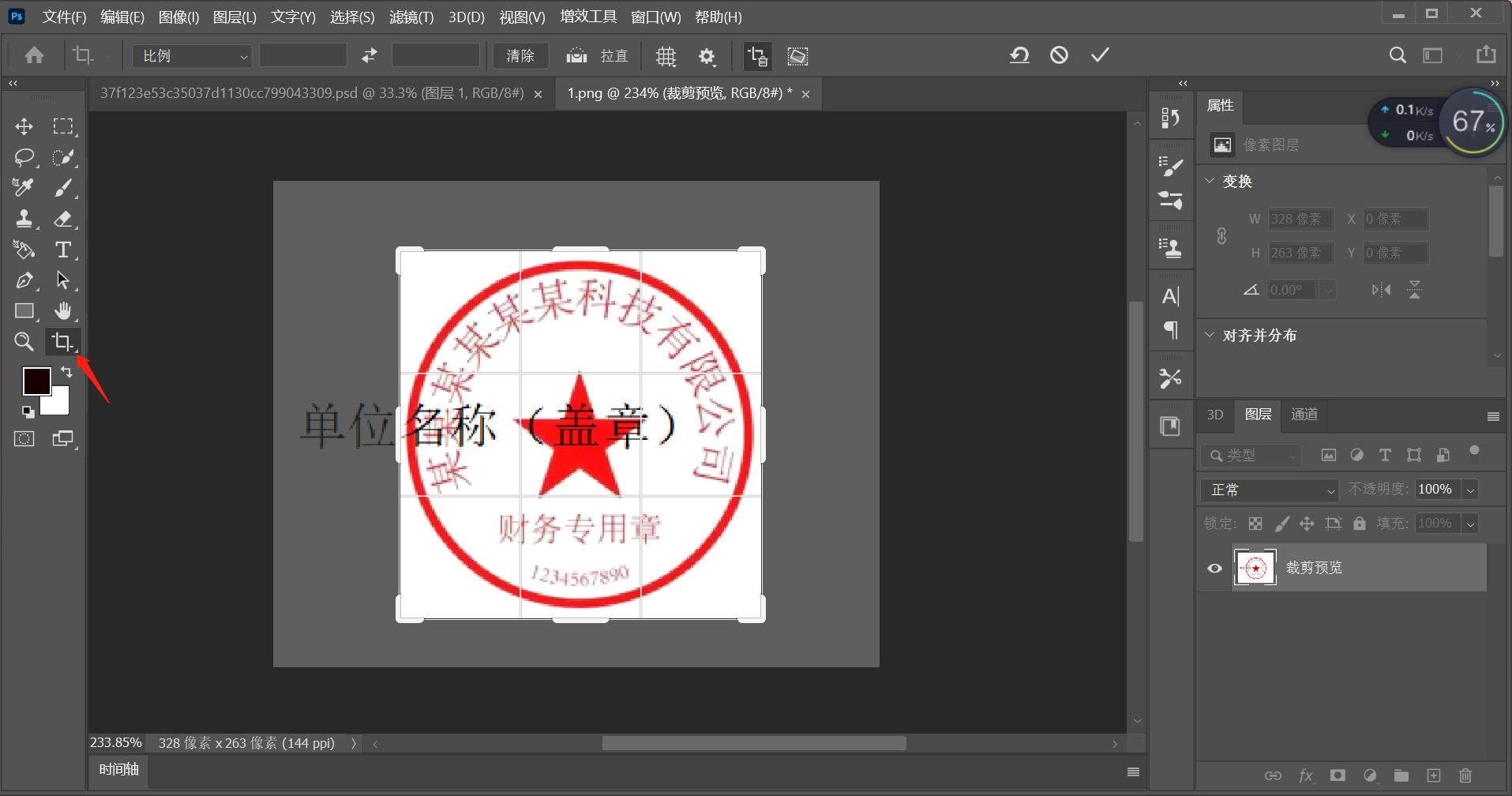Hide the 裁剪预览 layer
1512x796 pixels.
click(1214, 568)
